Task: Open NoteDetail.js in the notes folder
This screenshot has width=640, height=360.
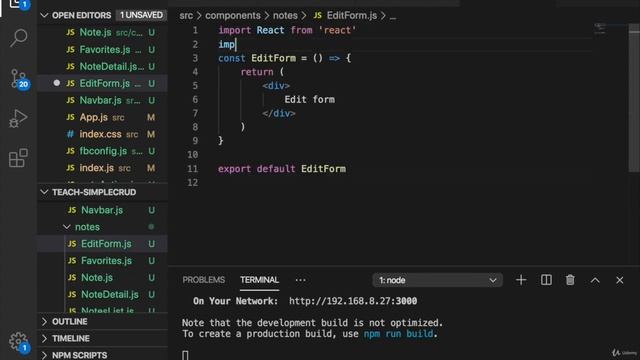Action: [x=102, y=294]
